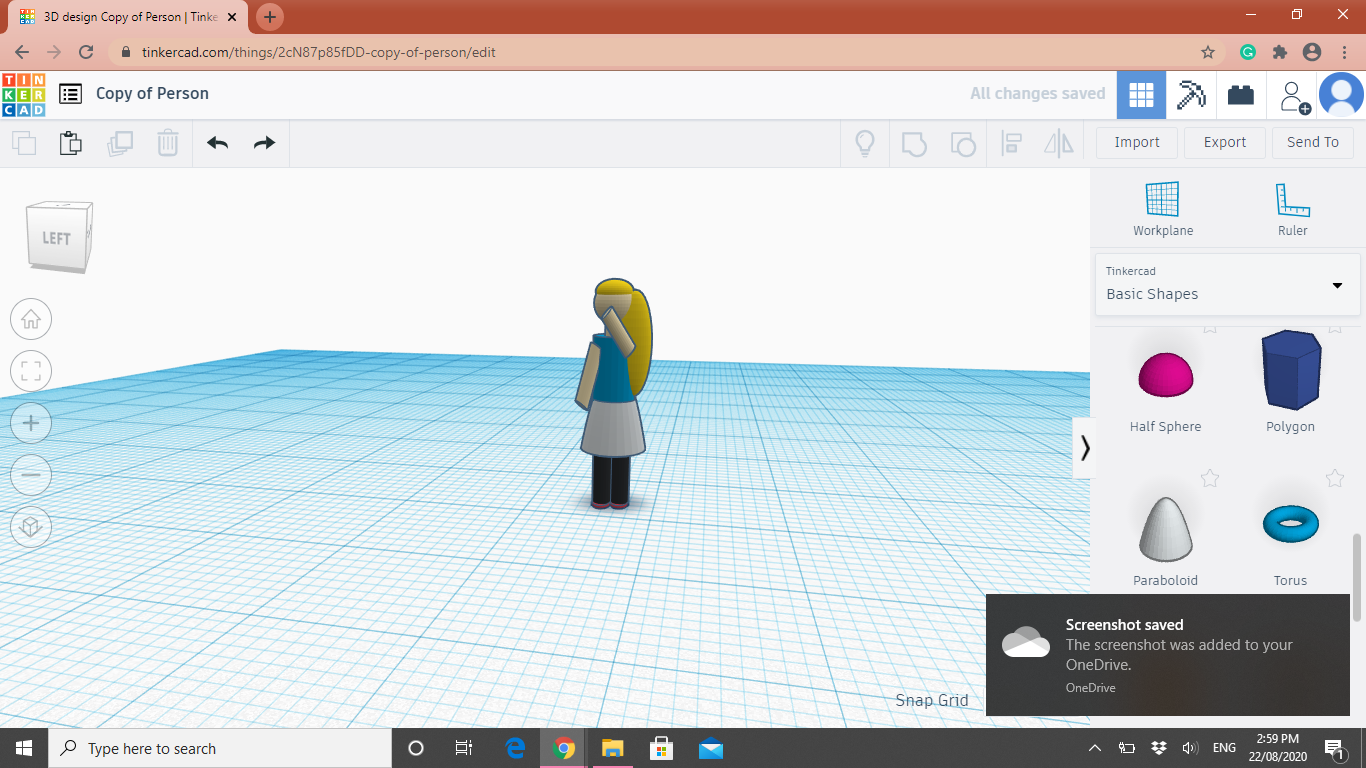Screen dimensions: 1366x768
Task: Favorite the Paraboloid shape star
Action: click(1210, 478)
